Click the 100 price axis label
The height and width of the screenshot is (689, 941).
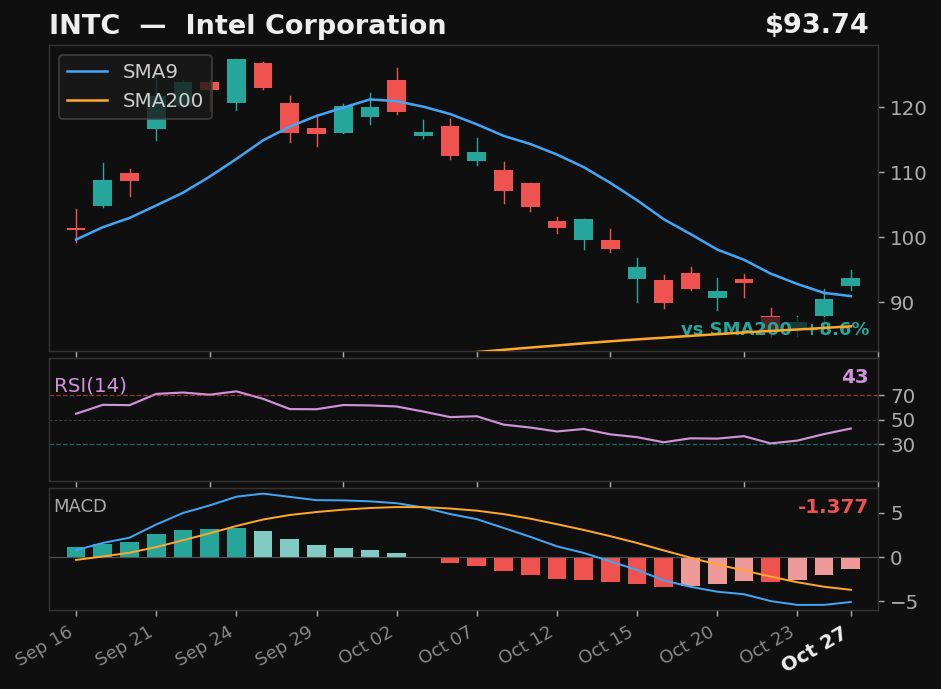[x=908, y=238]
